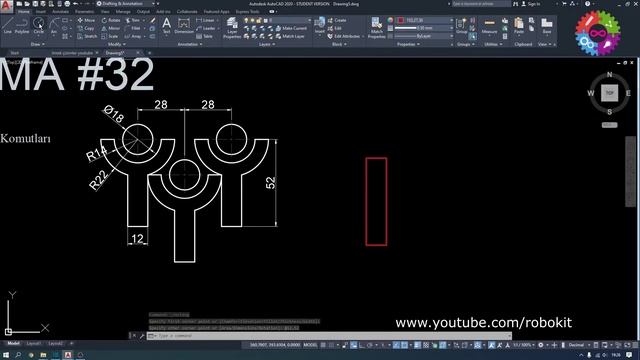Open the Insert block tool
Screen dimensions: 640x360
[320, 25]
